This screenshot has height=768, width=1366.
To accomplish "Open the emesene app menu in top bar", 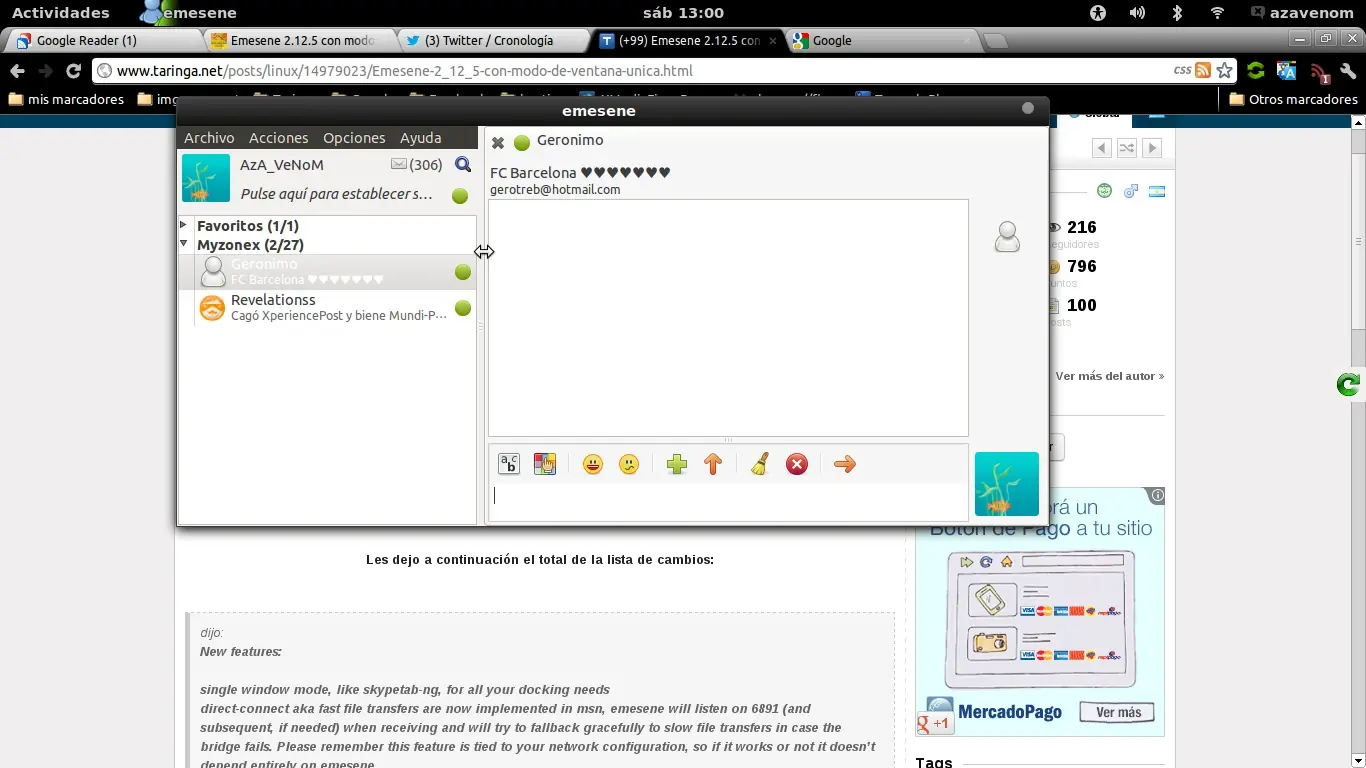I will click(190, 13).
